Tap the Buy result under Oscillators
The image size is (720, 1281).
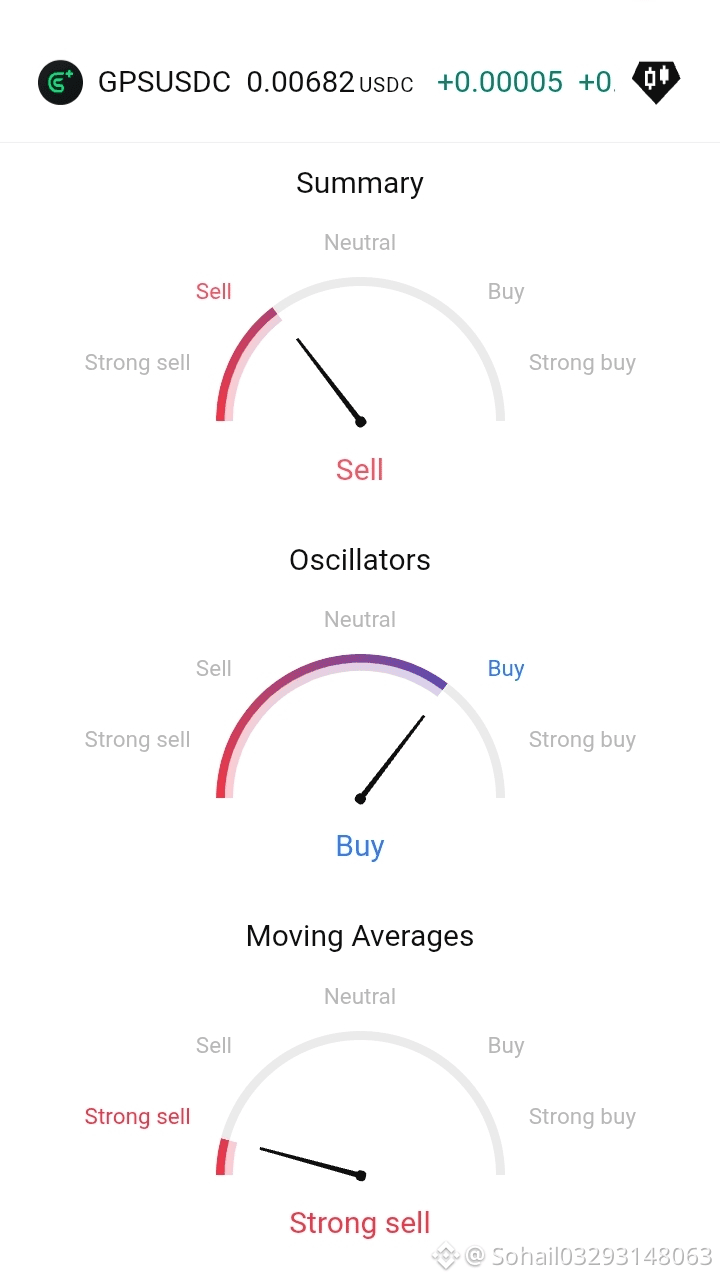click(360, 846)
